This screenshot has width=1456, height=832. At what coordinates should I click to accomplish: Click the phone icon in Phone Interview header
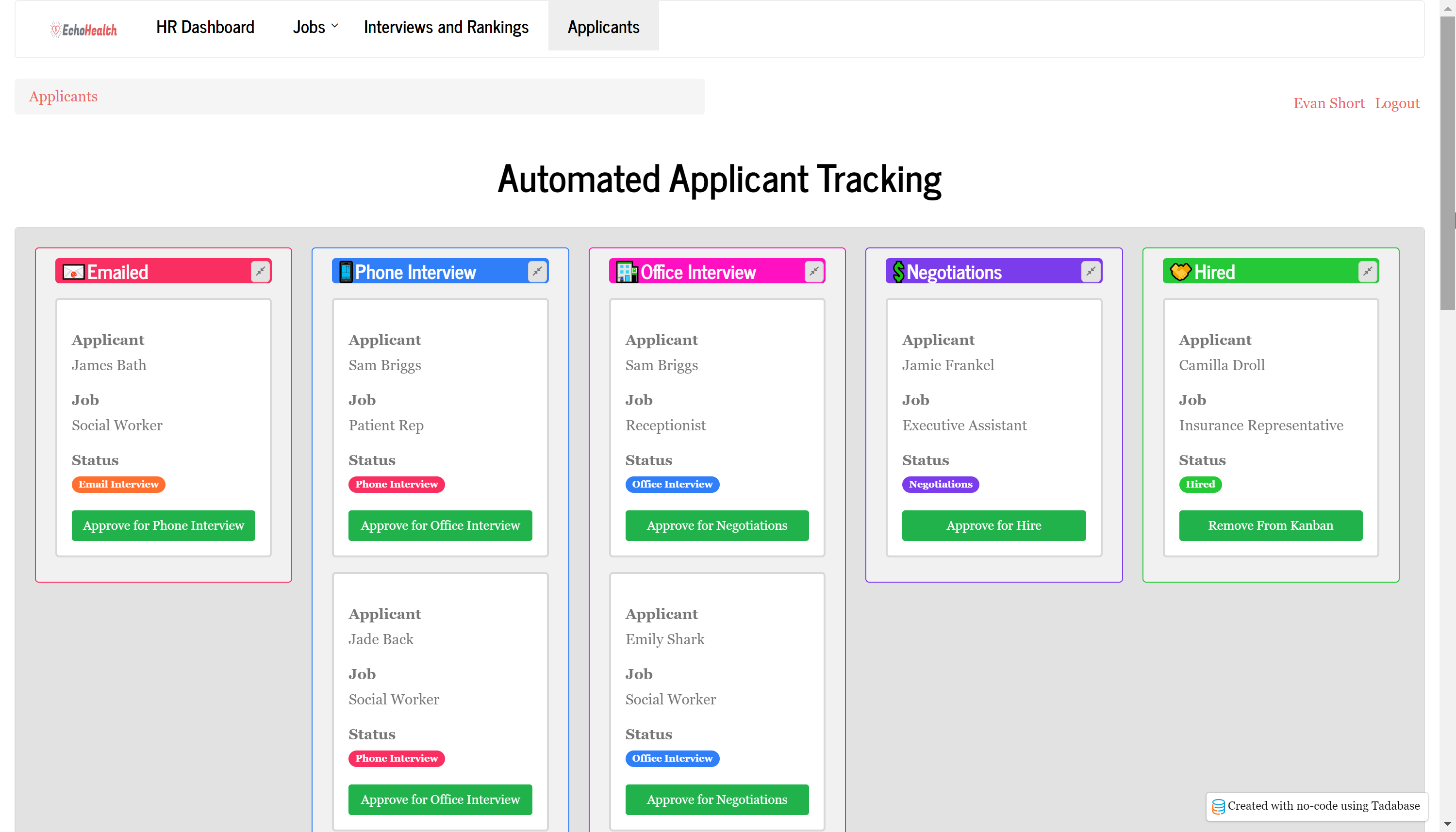click(x=346, y=272)
